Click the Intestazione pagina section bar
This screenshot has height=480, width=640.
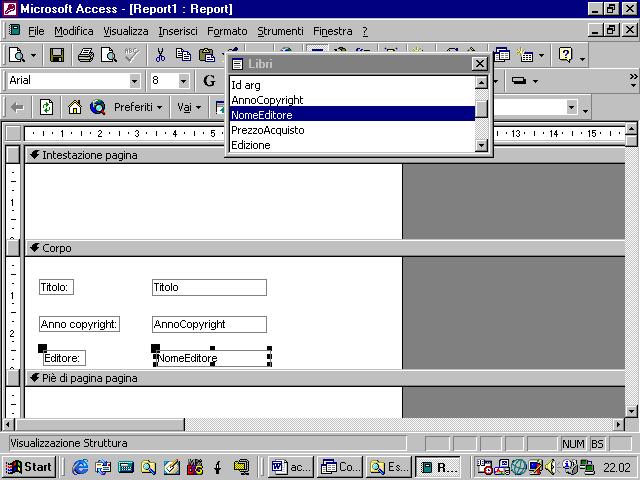325,155
